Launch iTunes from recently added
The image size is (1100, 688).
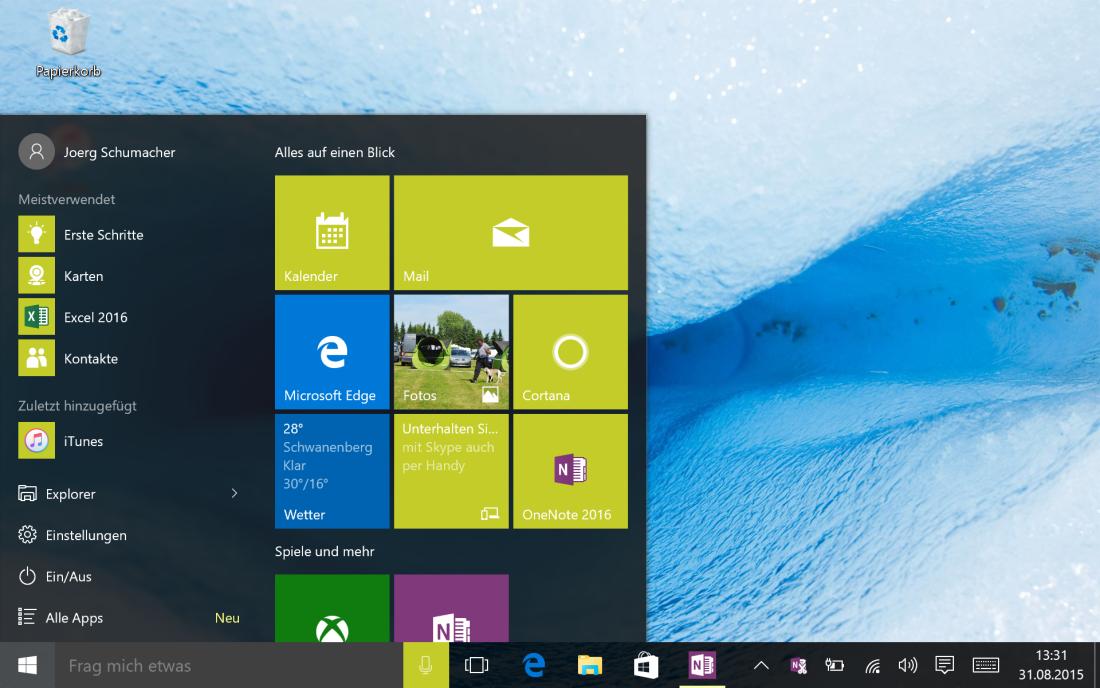pyautogui.click(x=128, y=441)
